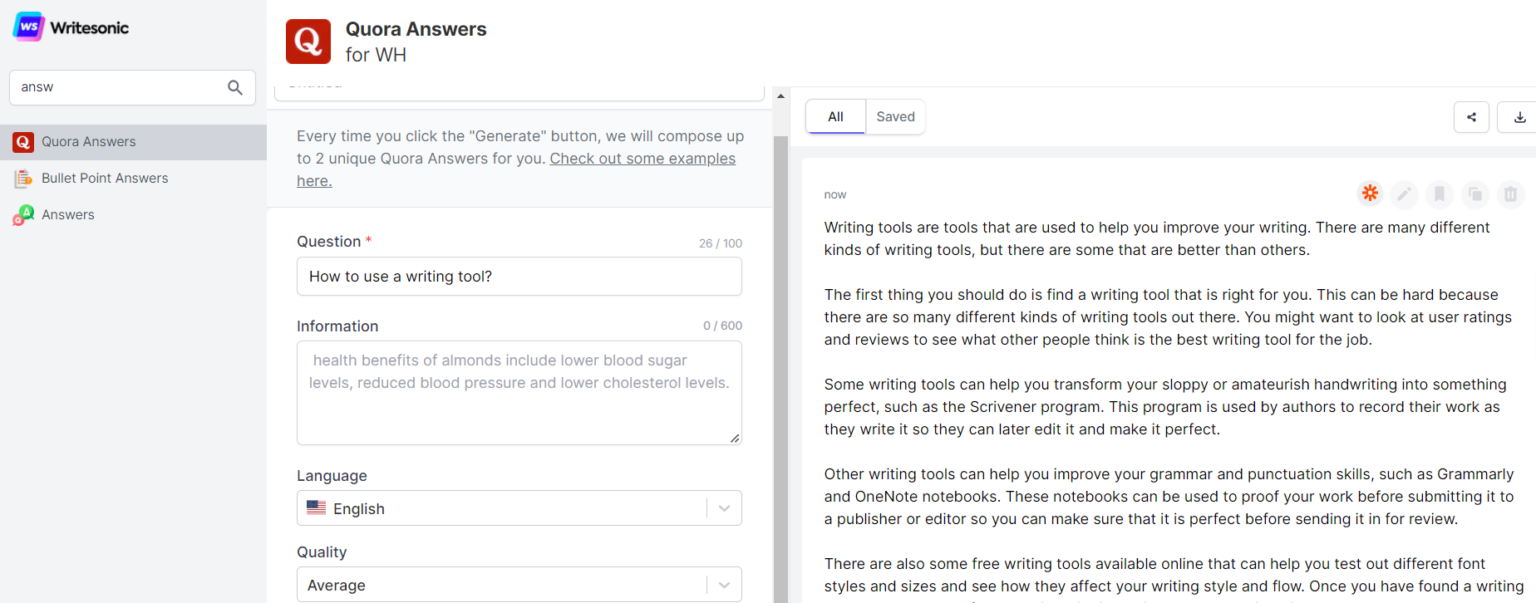Switch to the Saved tab

click(895, 116)
